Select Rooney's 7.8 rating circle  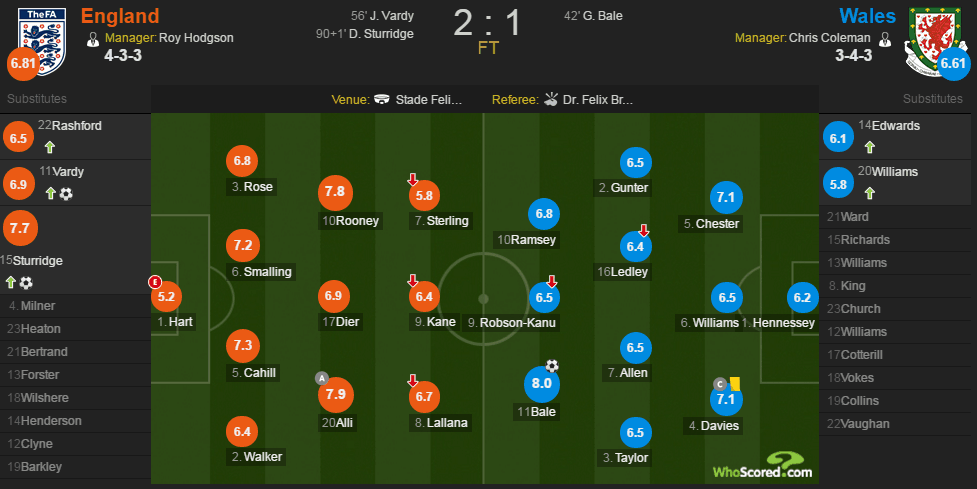click(335, 192)
